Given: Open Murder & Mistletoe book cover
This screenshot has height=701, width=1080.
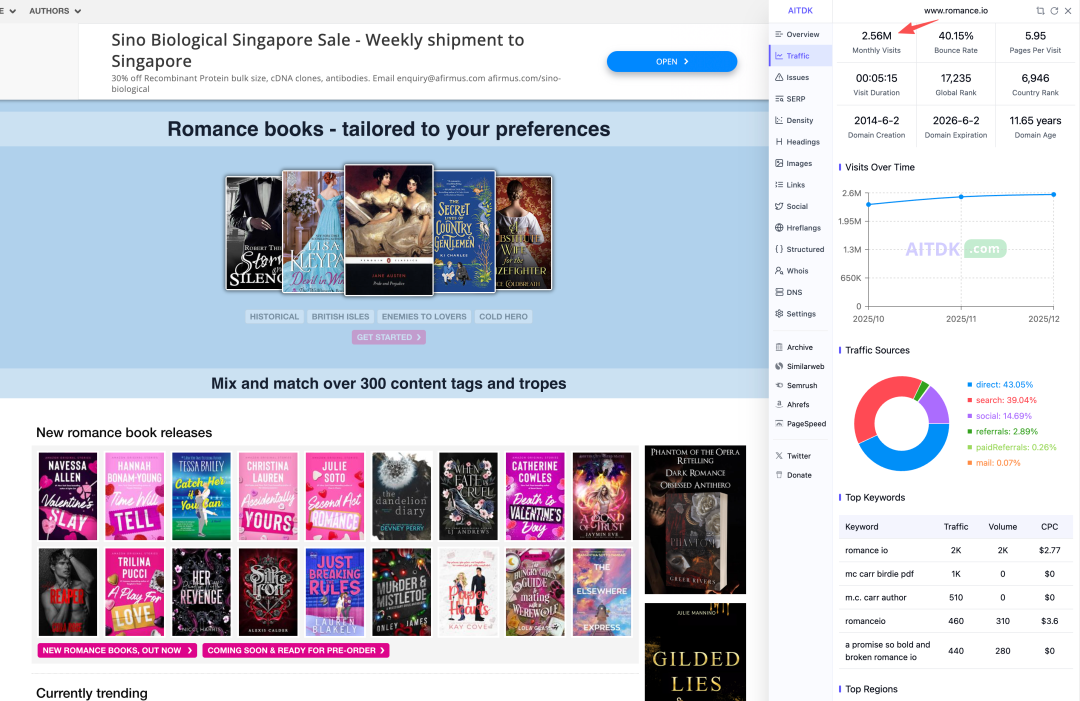Looking at the screenshot, I should tap(402, 592).
